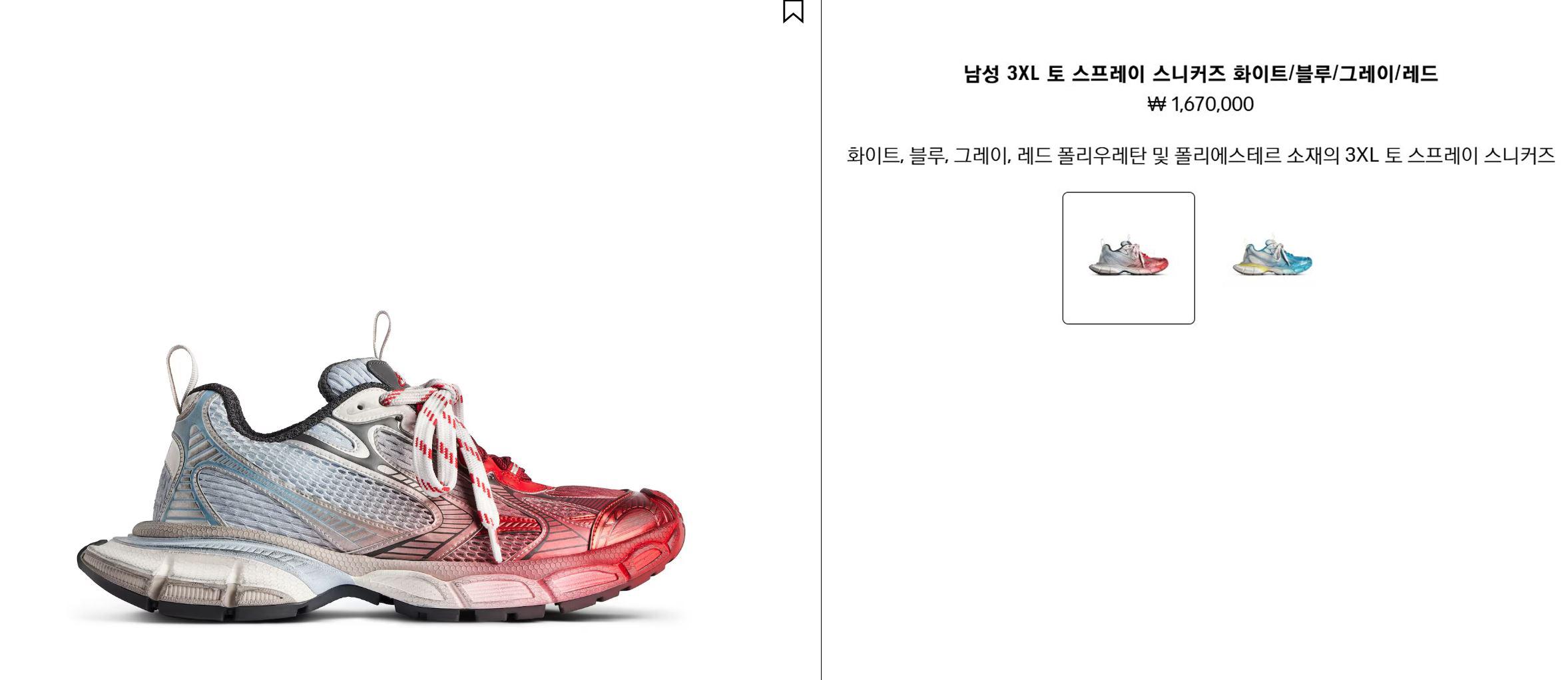Click the bordered frame of the selected colorway

[x=1129, y=193]
